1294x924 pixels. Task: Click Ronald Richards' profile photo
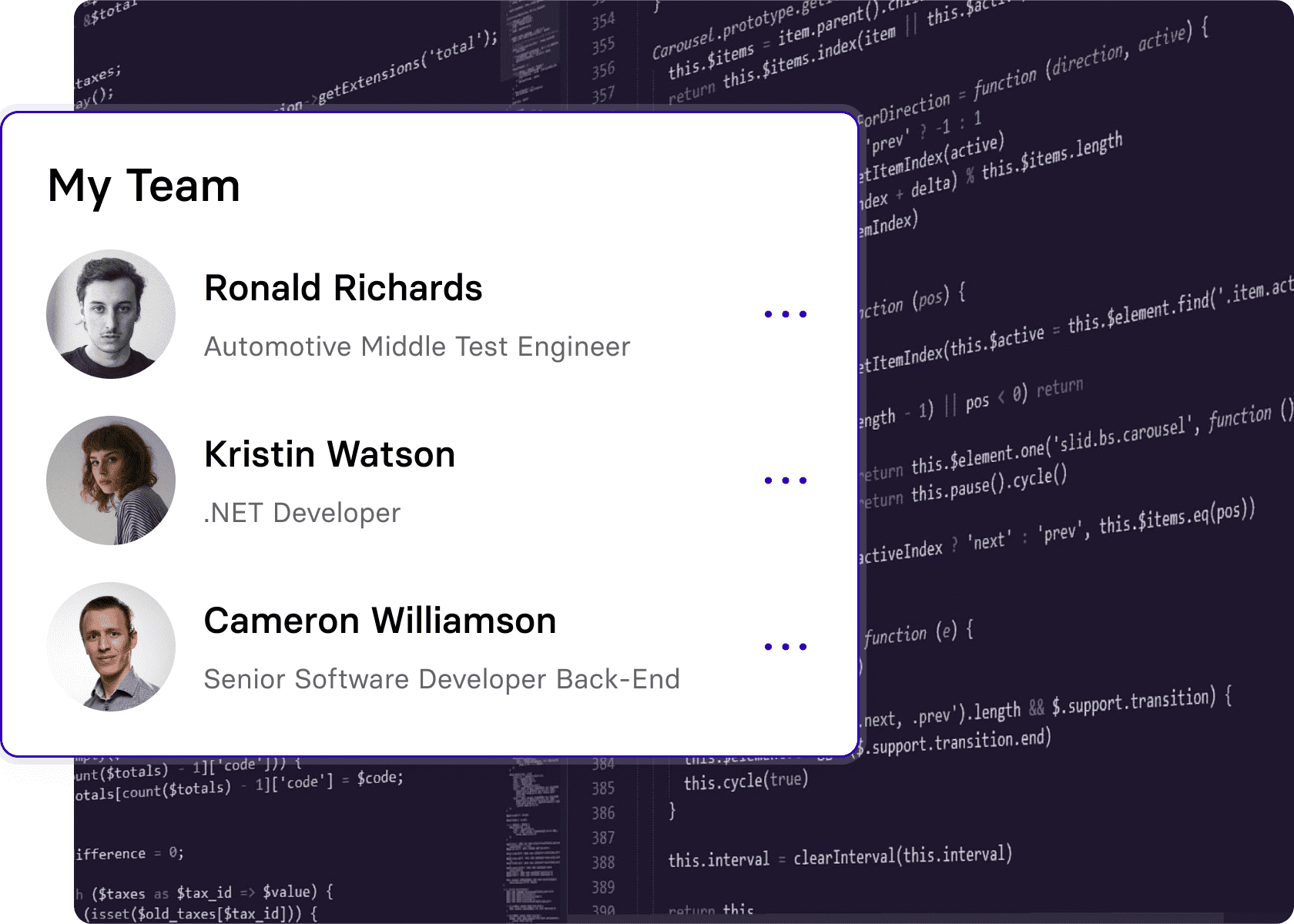(111, 314)
